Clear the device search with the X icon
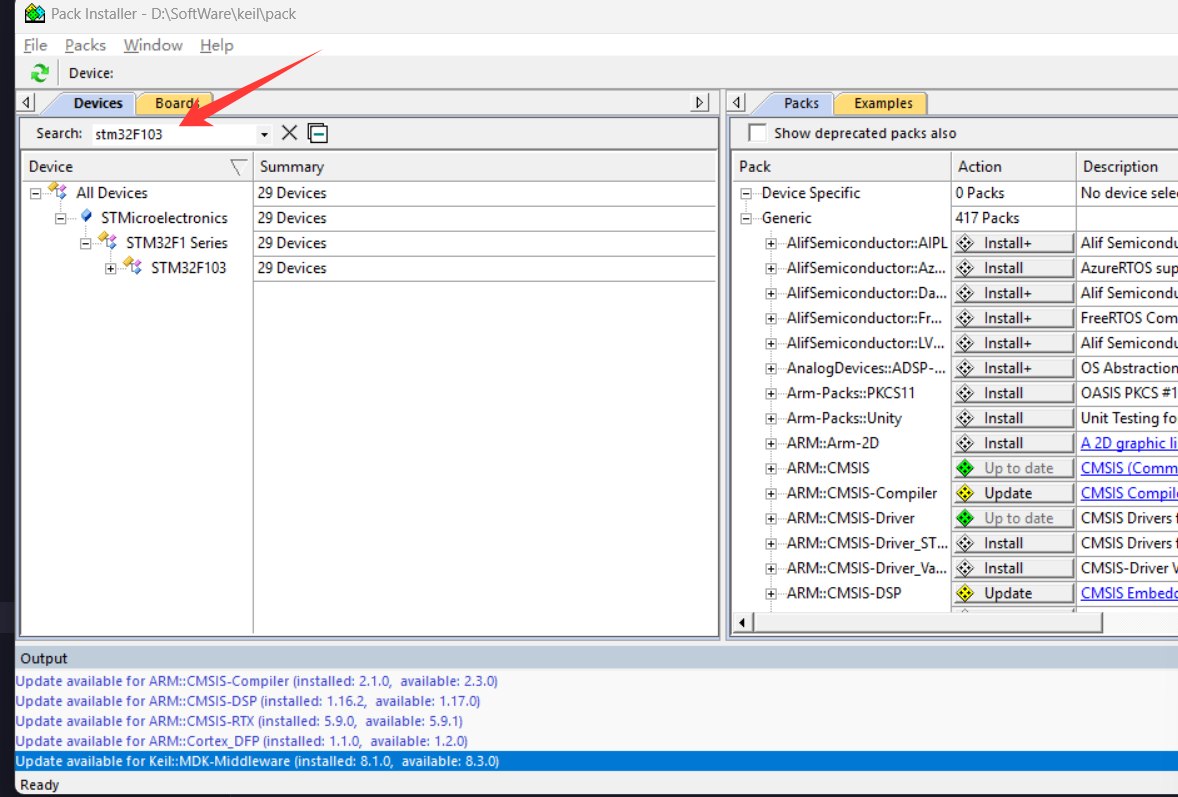1178x797 pixels. (289, 133)
